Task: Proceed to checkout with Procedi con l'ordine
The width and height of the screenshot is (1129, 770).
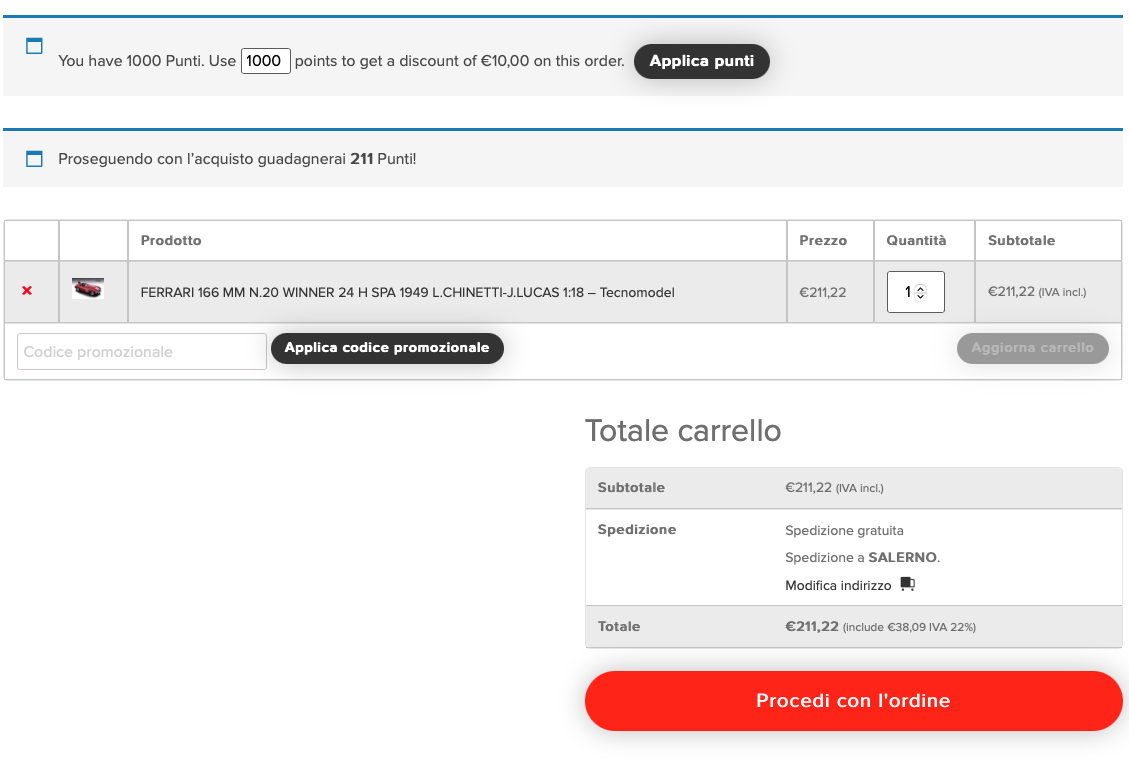Action: (853, 701)
